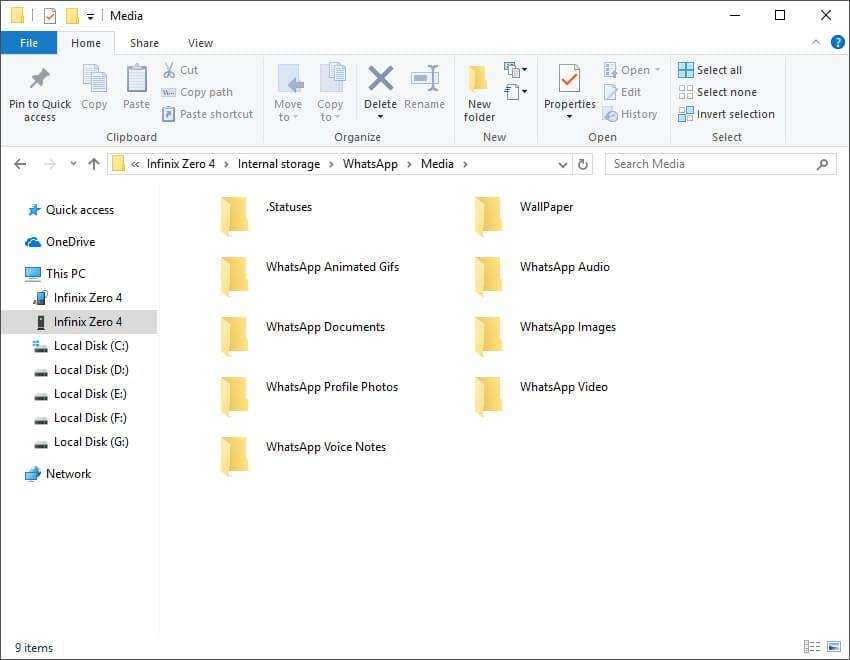Switch to large icons view in status bar
The image size is (850, 660).
pos(834,646)
